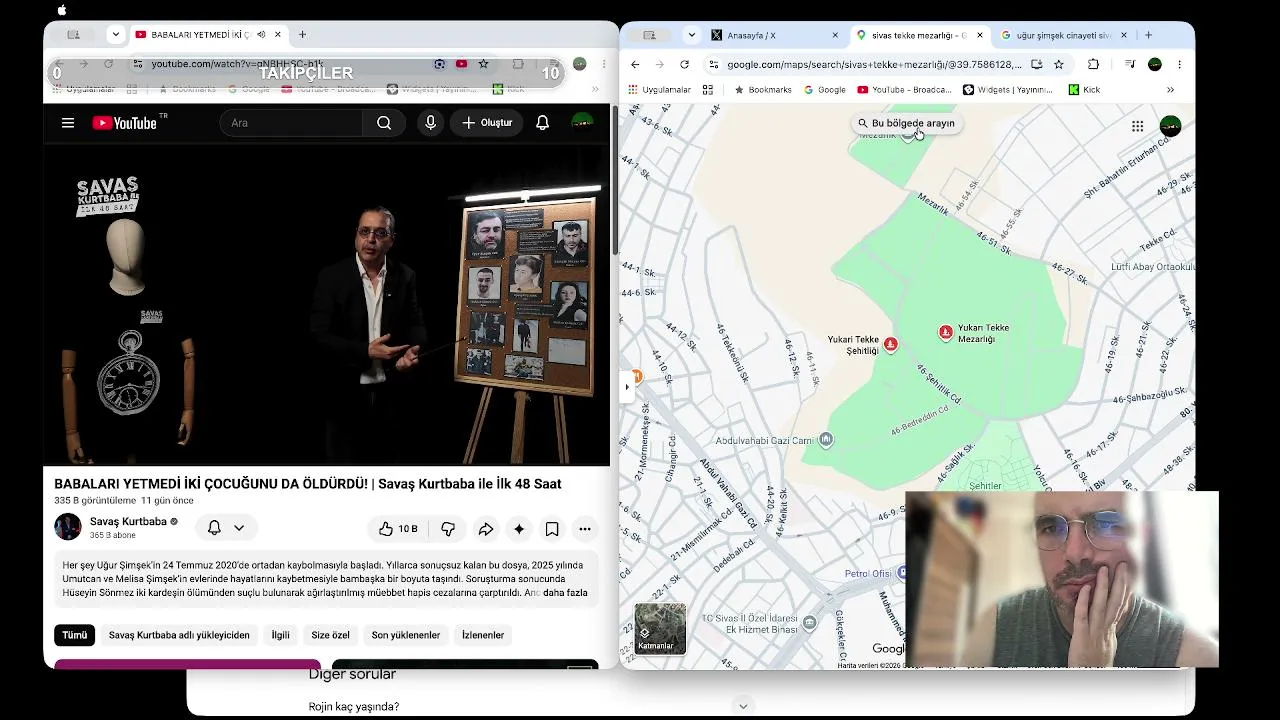Open the sparkle Ask AI button
This screenshot has height=720, width=1280.
(x=518, y=529)
